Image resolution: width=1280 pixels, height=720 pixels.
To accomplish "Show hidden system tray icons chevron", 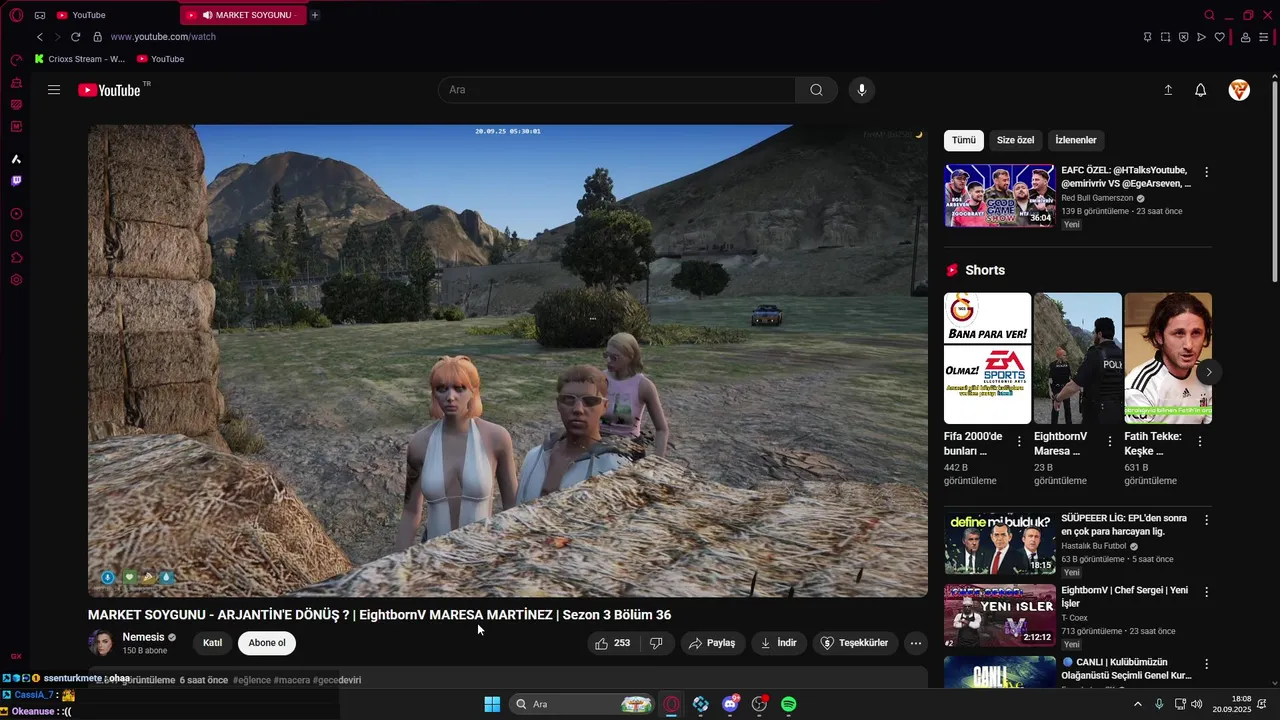I will pyautogui.click(x=1137, y=704).
